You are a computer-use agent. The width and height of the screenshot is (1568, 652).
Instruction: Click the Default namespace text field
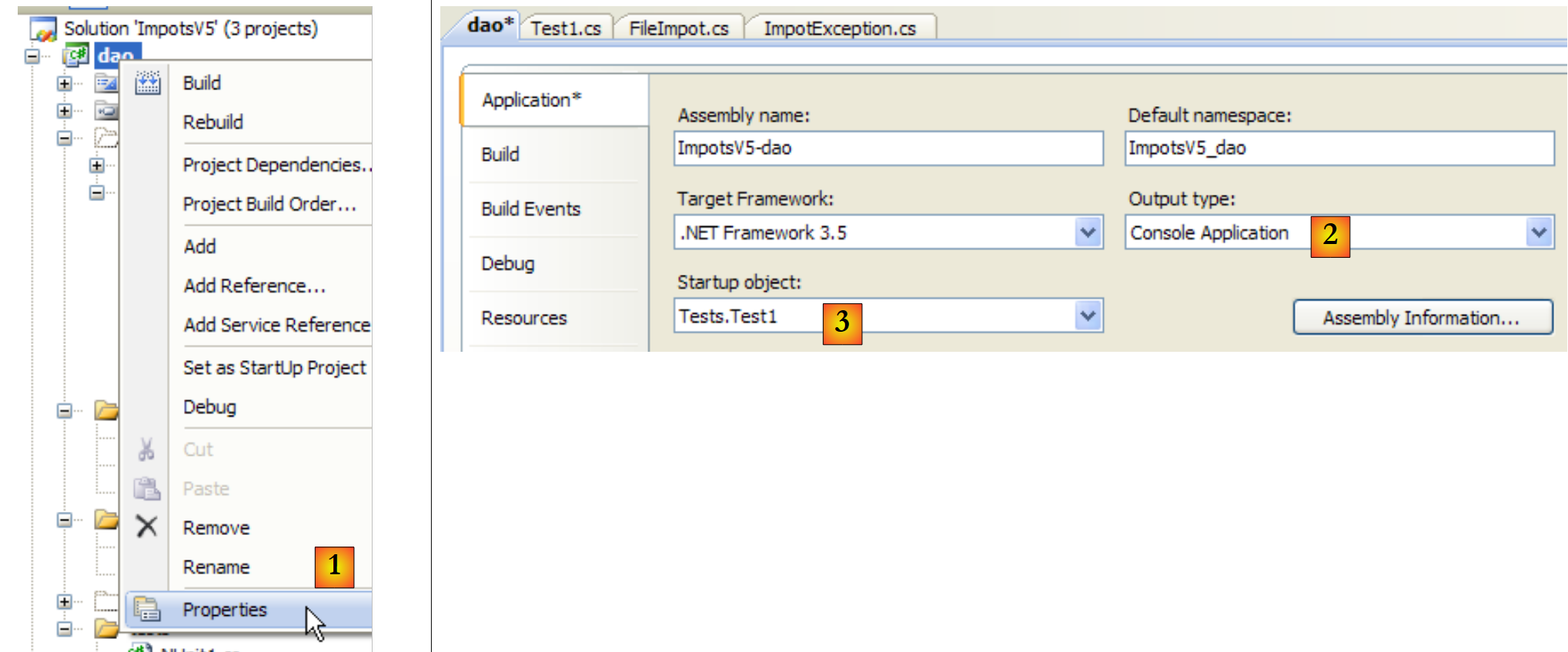pos(1338,148)
